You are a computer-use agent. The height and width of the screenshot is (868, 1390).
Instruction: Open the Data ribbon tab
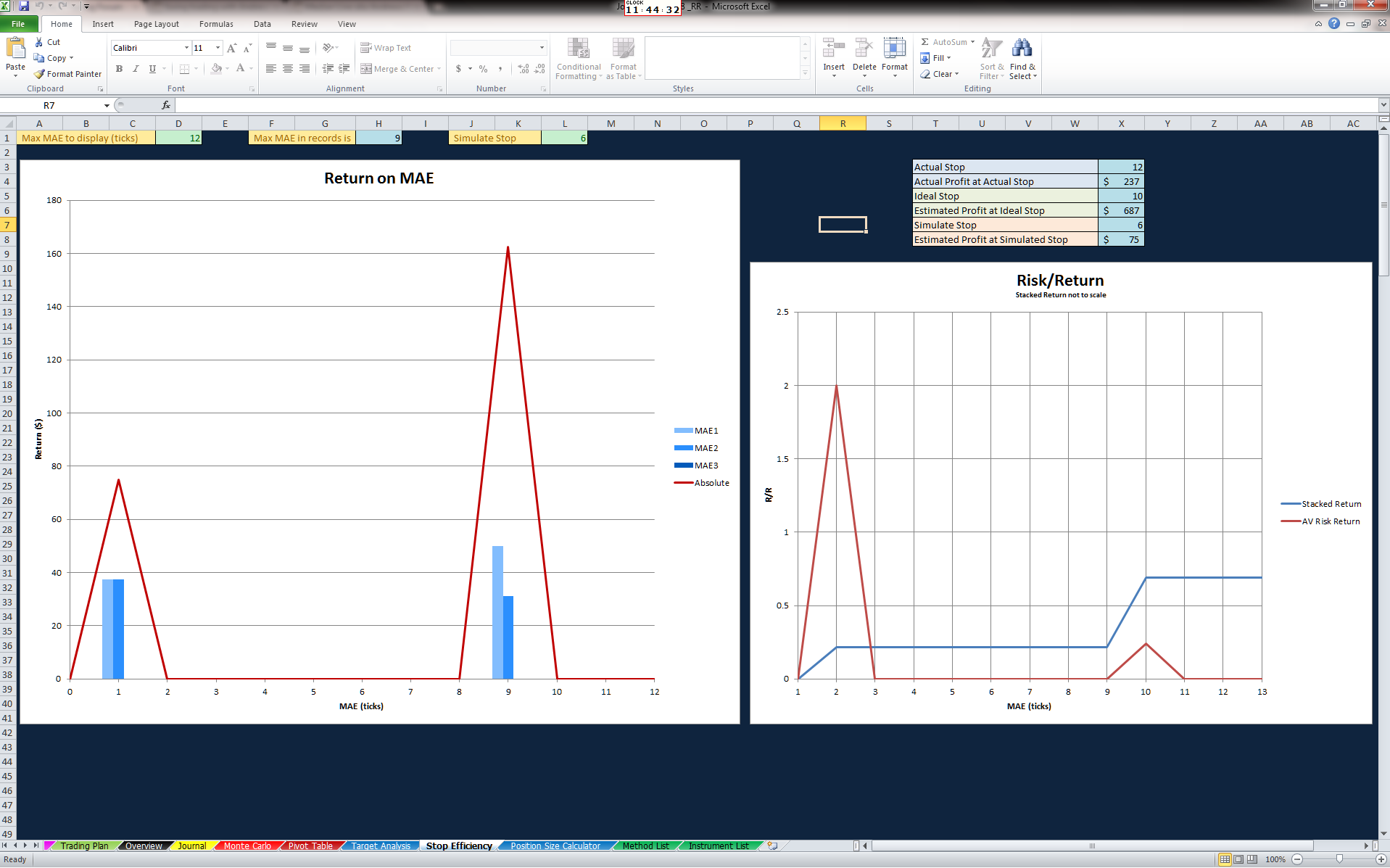(262, 24)
